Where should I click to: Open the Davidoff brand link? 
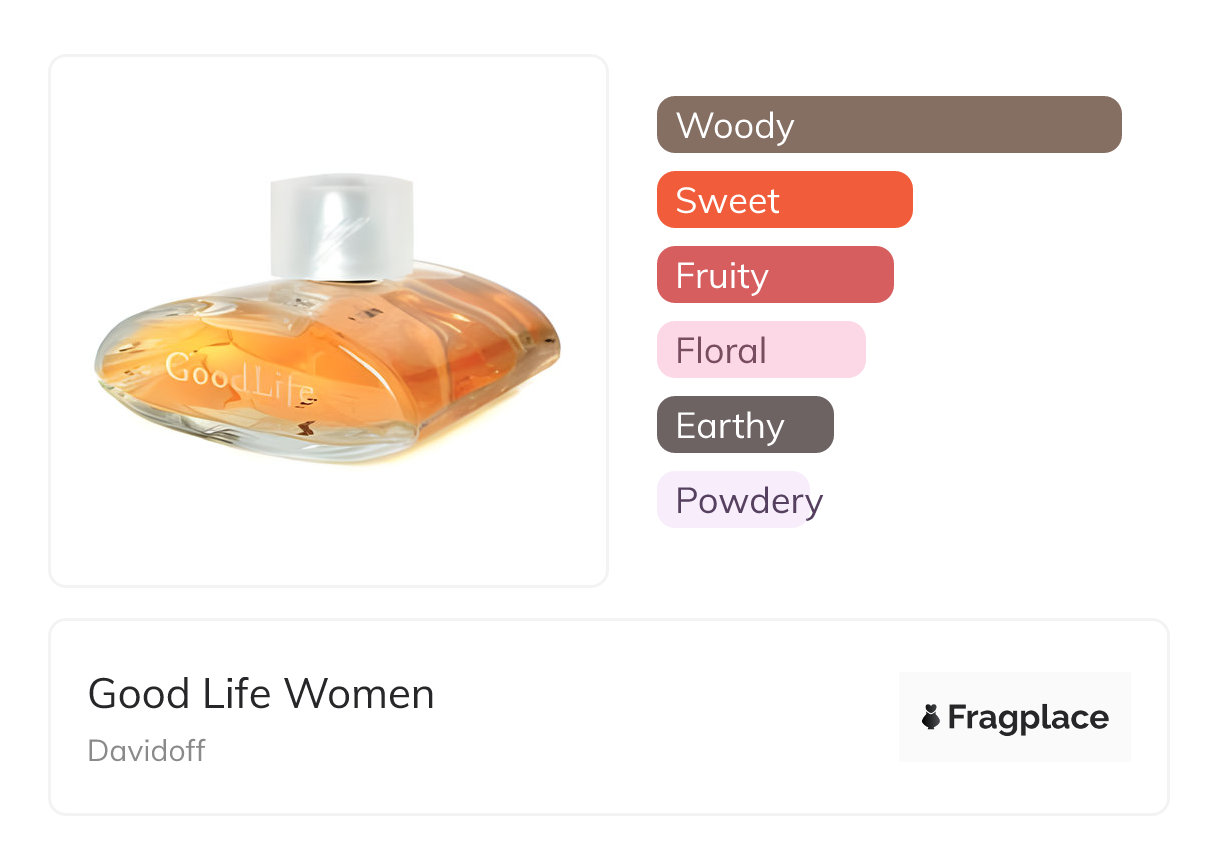(146, 751)
